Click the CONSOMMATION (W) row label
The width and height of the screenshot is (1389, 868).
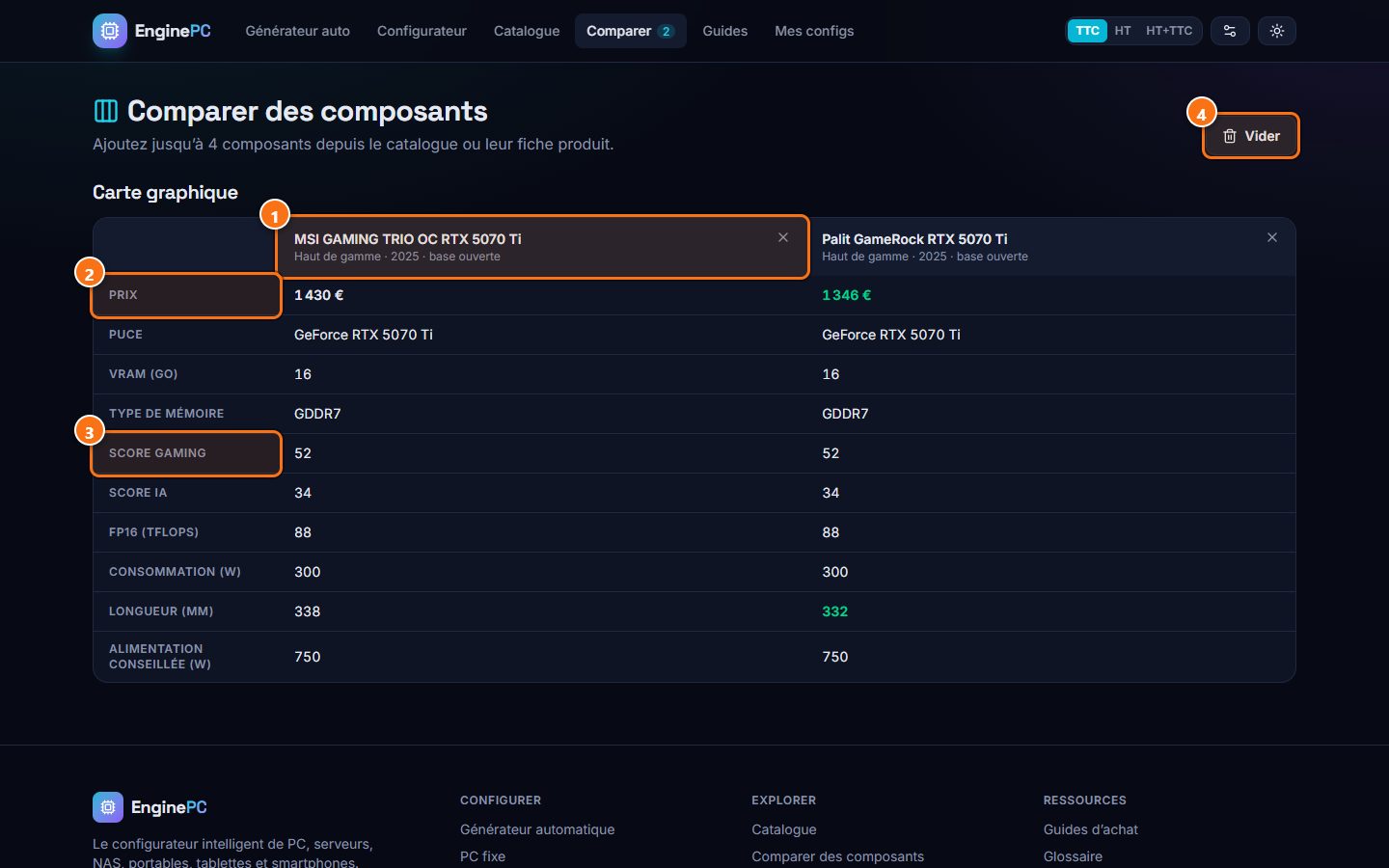coord(175,572)
